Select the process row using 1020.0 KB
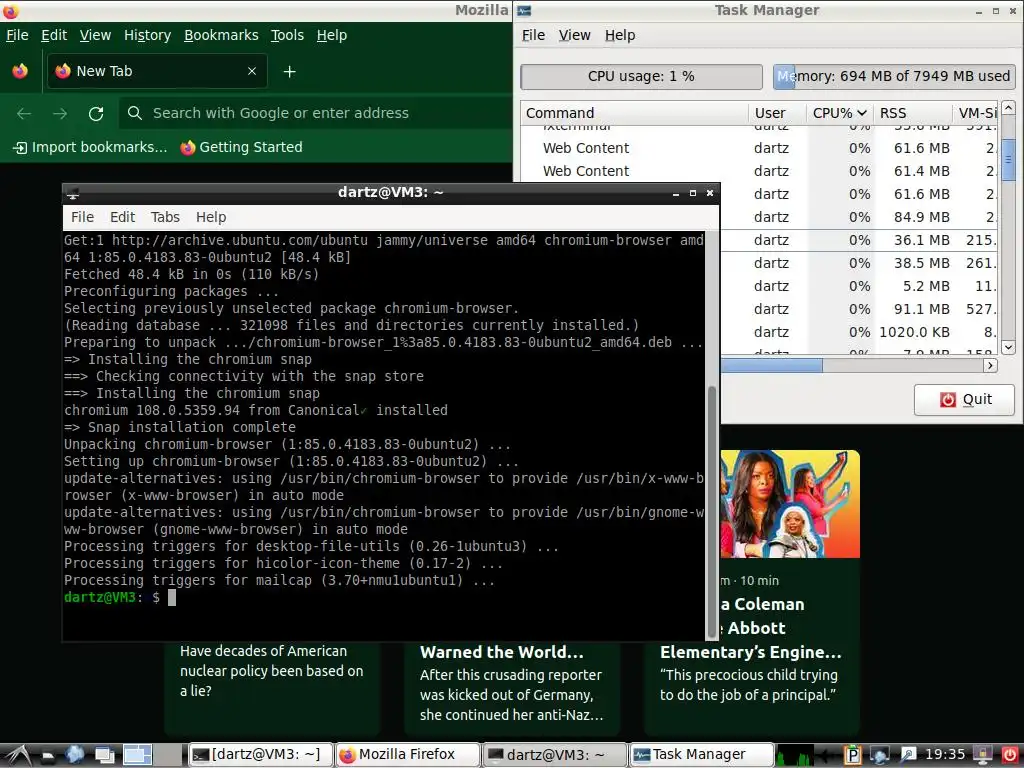 [859, 332]
